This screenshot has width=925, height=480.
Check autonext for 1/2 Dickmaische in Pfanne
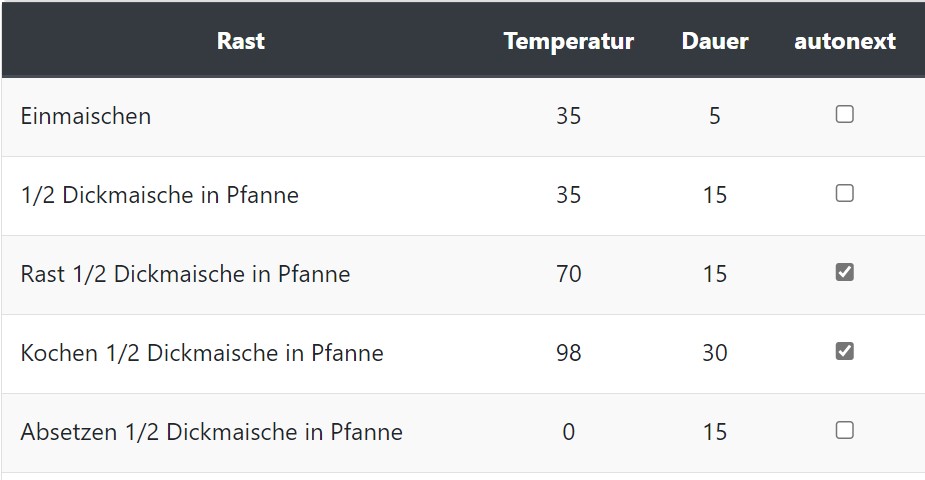(845, 194)
